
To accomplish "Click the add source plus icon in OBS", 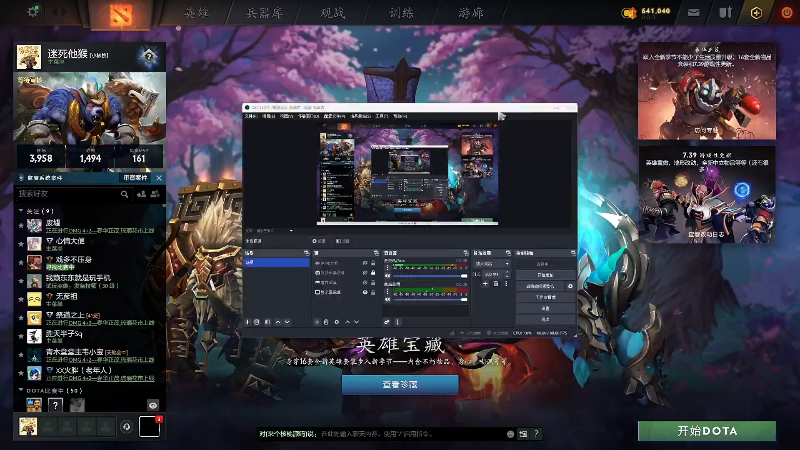I will tap(317, 322).
